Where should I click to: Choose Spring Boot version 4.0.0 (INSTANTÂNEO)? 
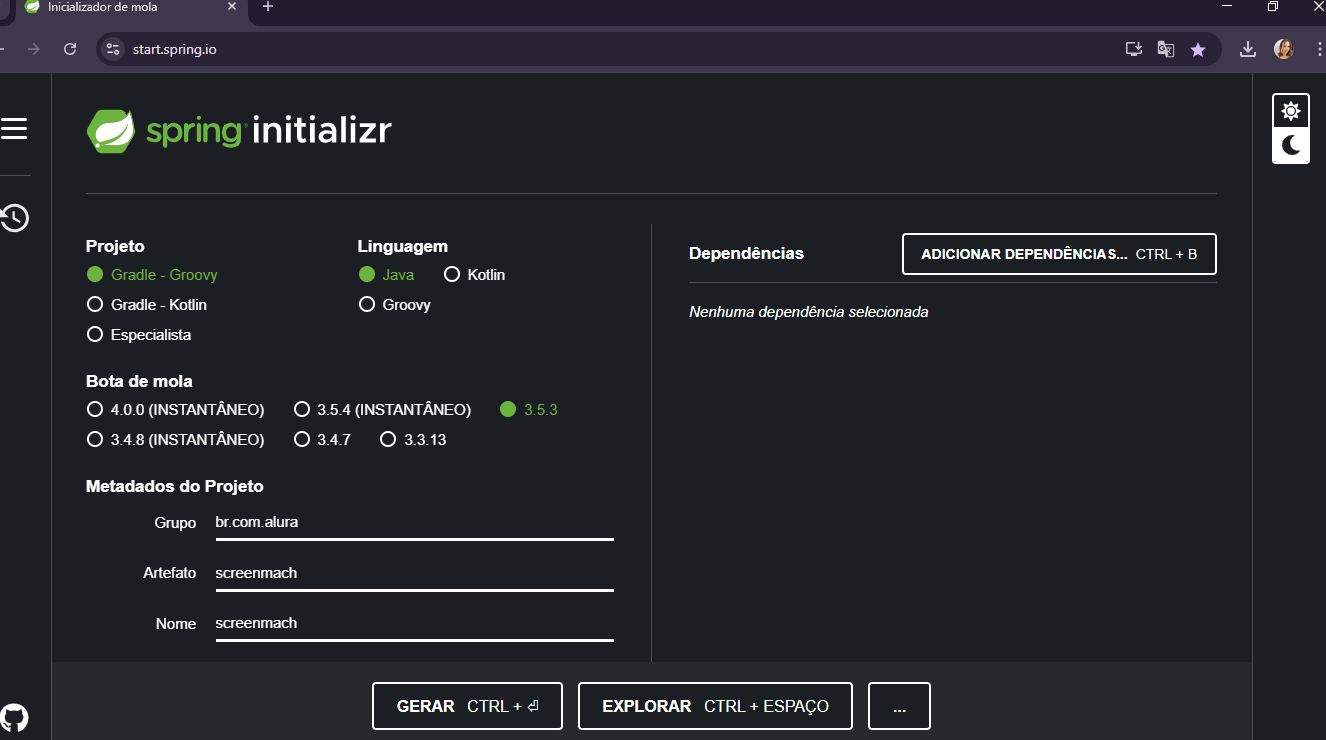[x=176, y=409]
